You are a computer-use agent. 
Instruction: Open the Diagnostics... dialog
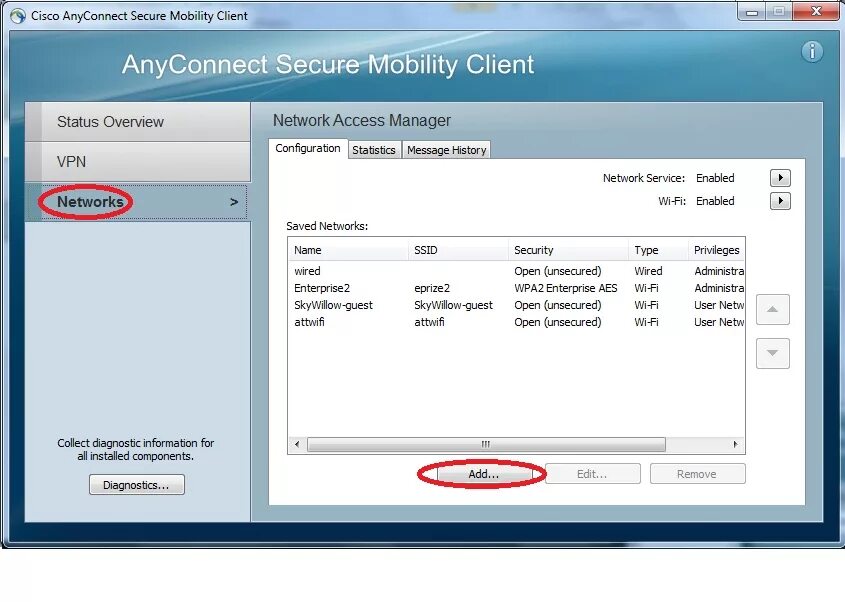click(137, 485)
